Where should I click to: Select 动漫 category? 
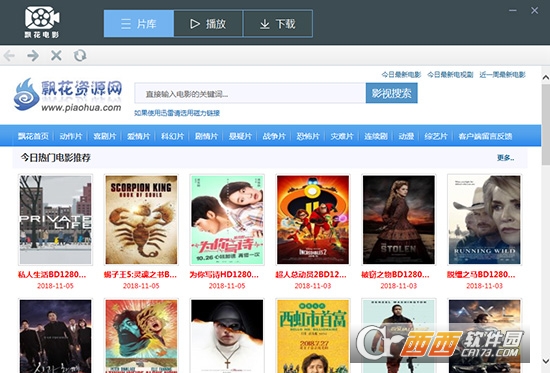coord(406,136)
